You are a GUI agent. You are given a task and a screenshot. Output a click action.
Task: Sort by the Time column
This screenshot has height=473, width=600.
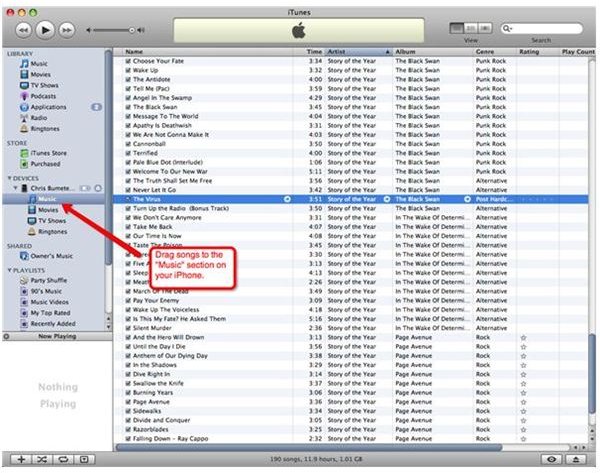(x=310, y=52)
